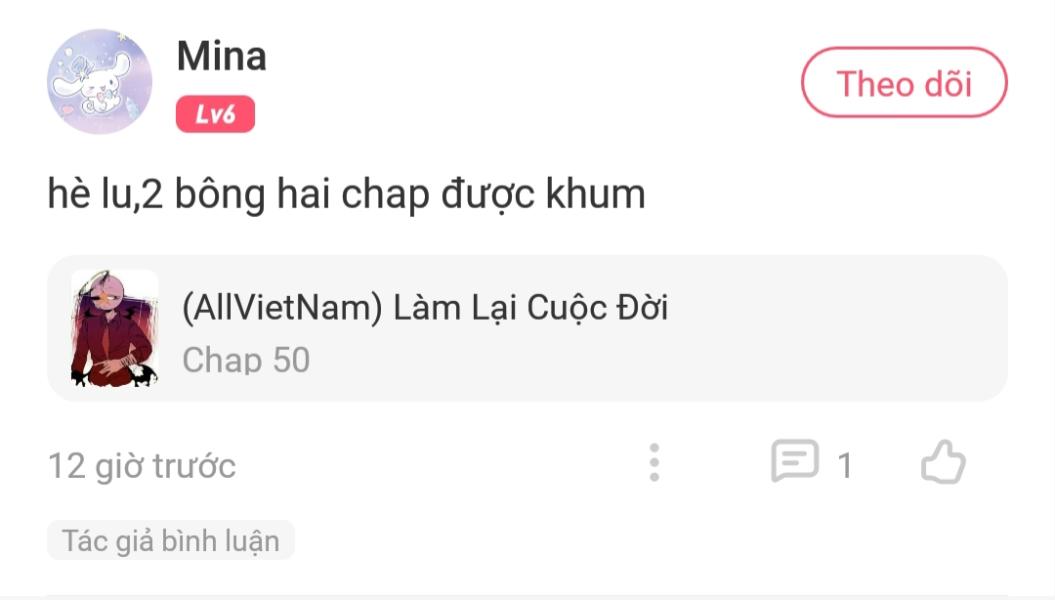This screenshot has width=1055, height=600.
Task: Tap the "Lv6" text inside the badge
Action: click(x=215, y=114)
